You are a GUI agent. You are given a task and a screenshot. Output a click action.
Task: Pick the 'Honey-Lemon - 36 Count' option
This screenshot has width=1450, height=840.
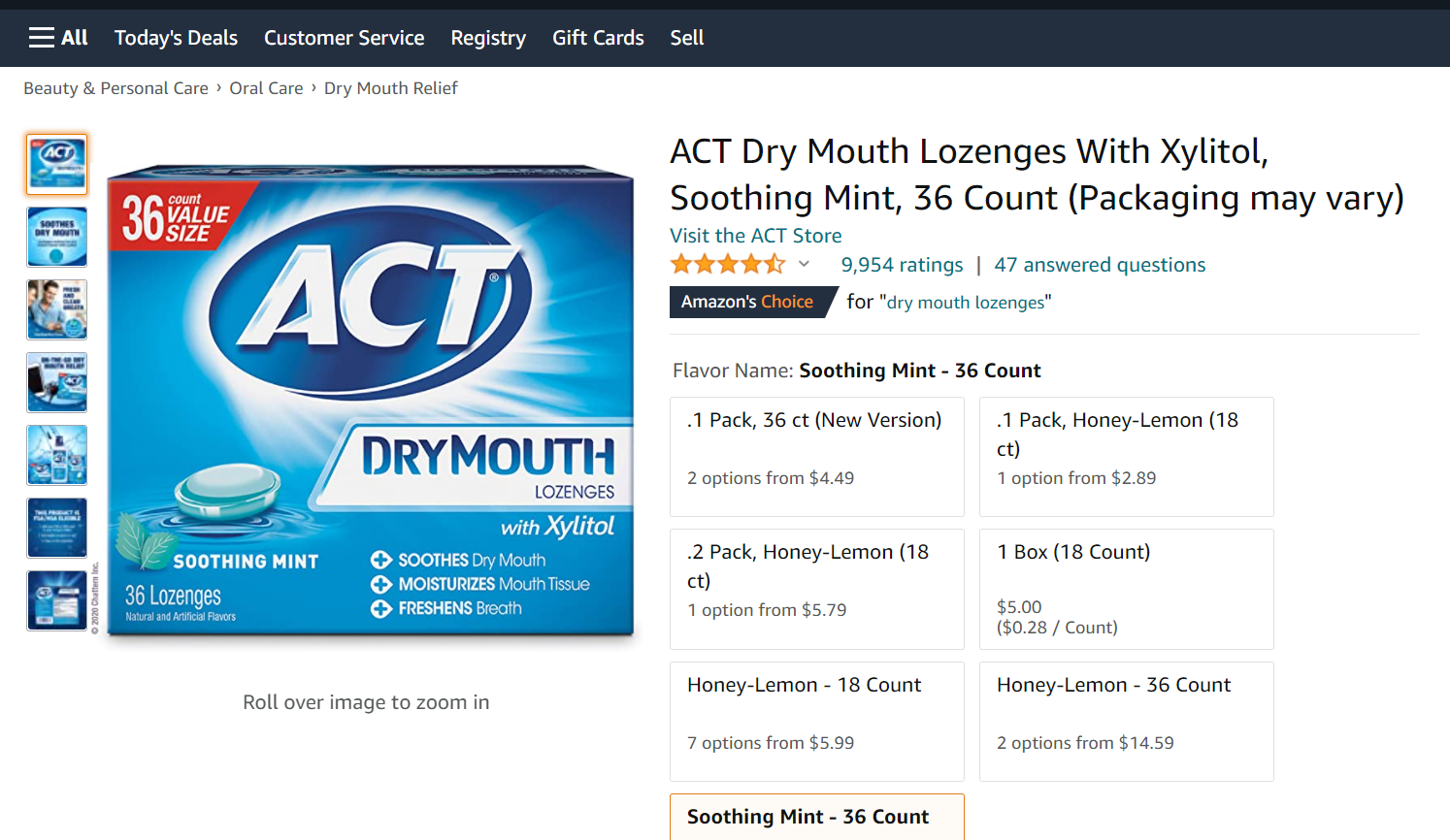pos(1126,721)
